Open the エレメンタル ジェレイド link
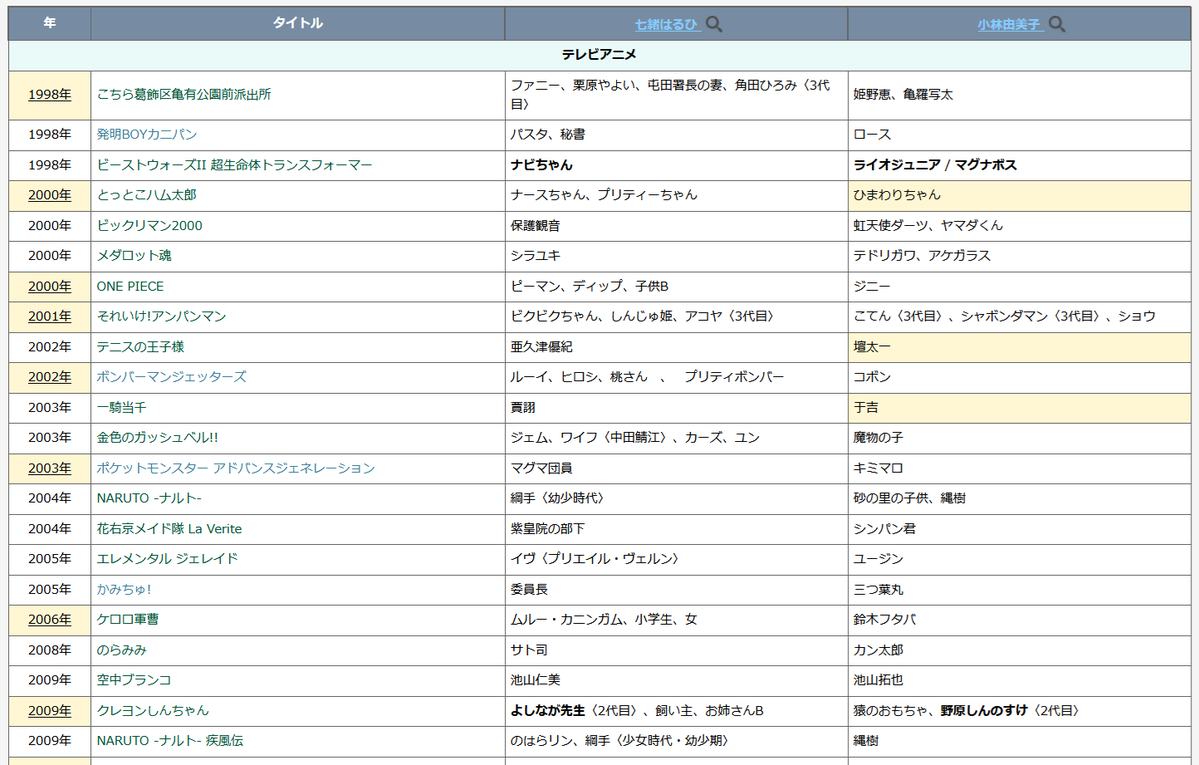Screen dimensions: 1199x765 [x=167, y=558]
